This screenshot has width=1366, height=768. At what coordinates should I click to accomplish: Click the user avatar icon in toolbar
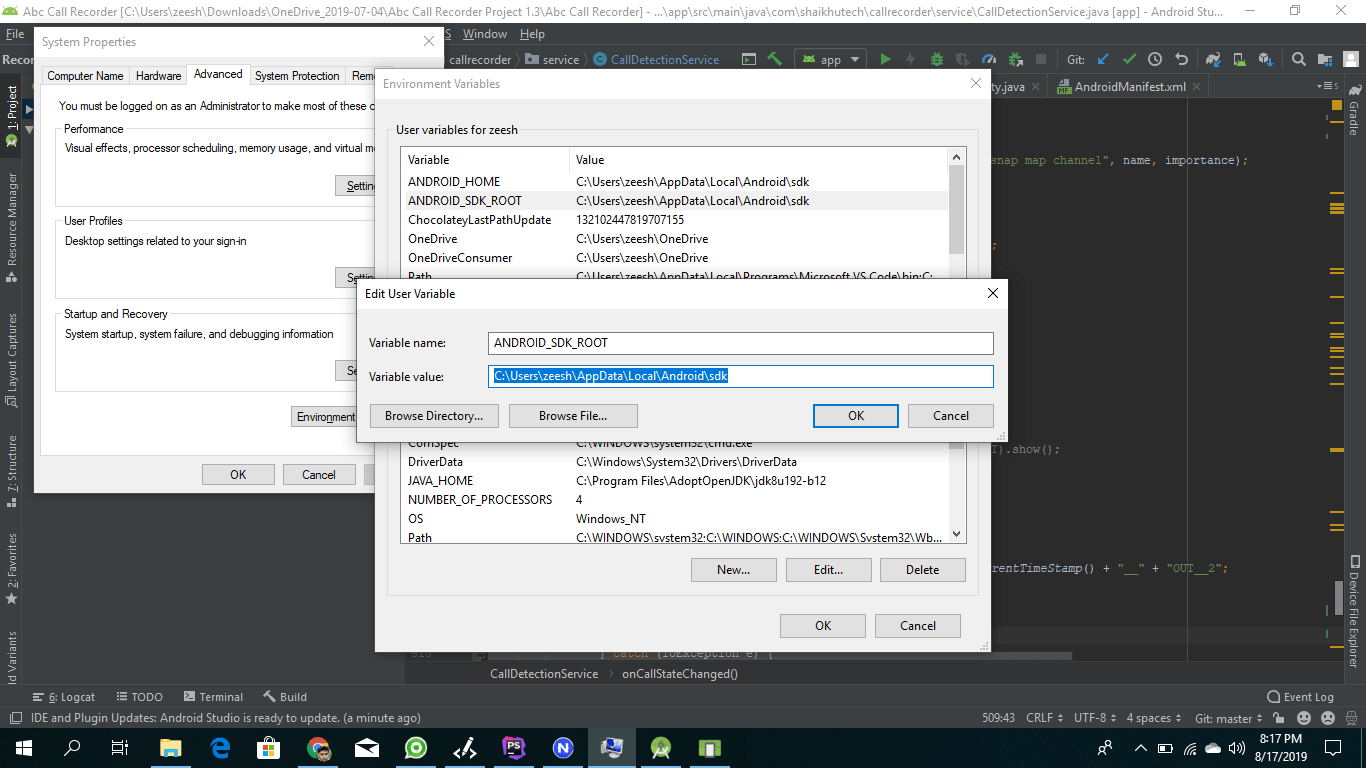[1350, 59]
